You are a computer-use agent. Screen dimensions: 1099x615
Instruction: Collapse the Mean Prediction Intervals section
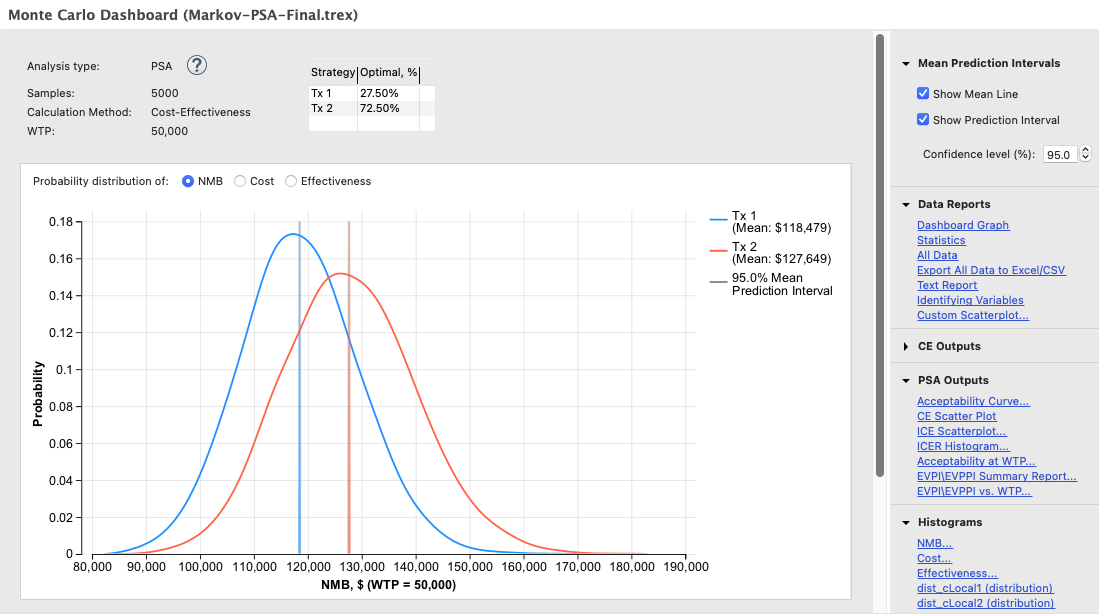pyautogui.click(x=906, y=63)
